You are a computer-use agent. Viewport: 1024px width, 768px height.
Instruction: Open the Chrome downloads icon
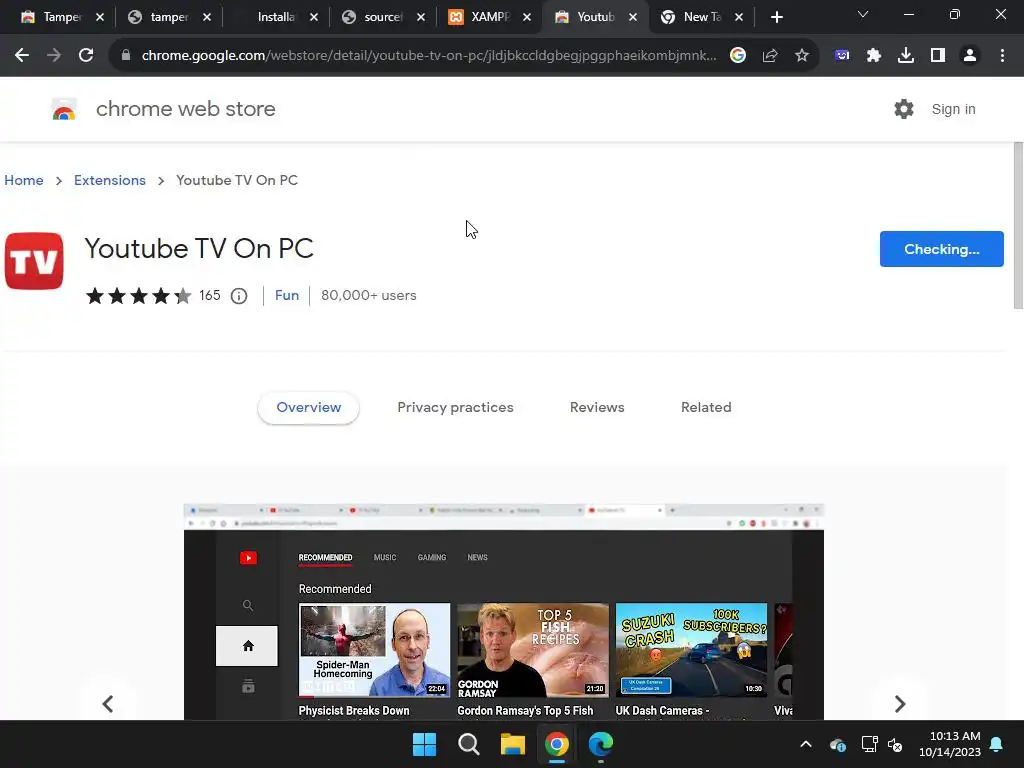(906, 56)
